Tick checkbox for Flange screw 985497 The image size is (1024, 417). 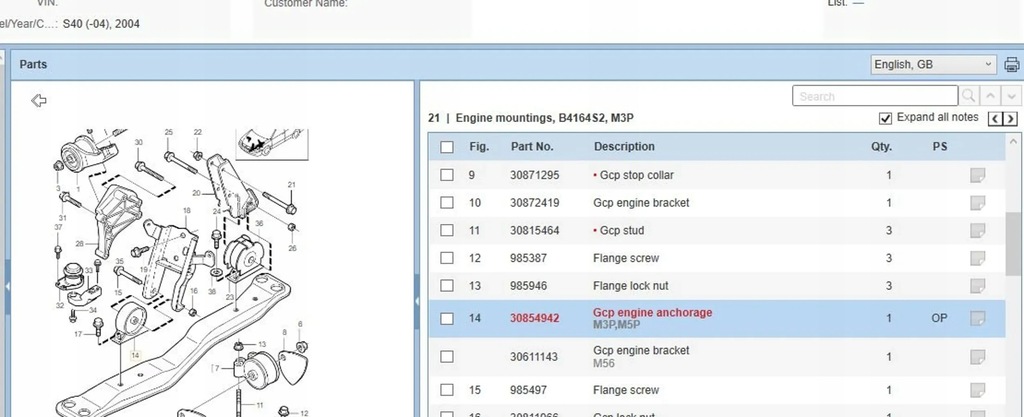447,390
